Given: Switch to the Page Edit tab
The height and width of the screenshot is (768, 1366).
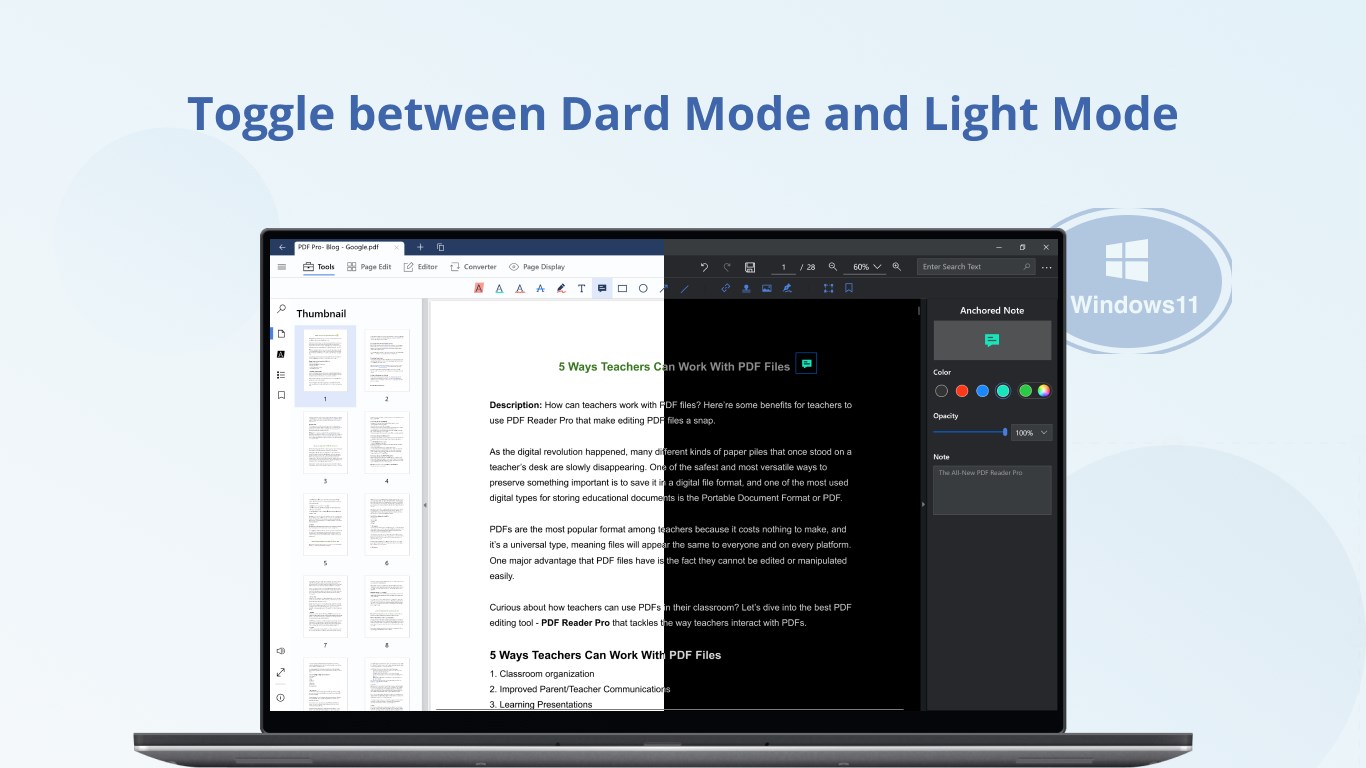Looking at the screenshot, I should tap(369, 267).
